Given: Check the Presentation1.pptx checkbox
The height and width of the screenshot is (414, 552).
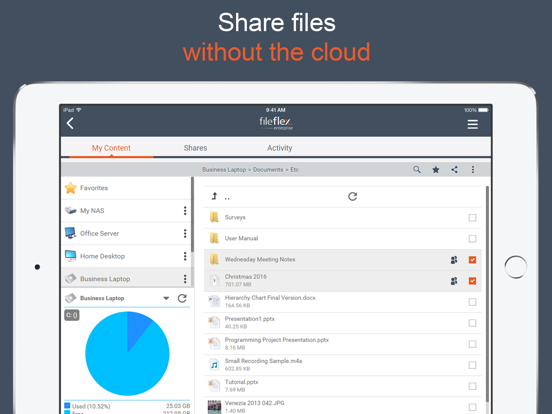Looking at the screenshot, I should [472, 323].
